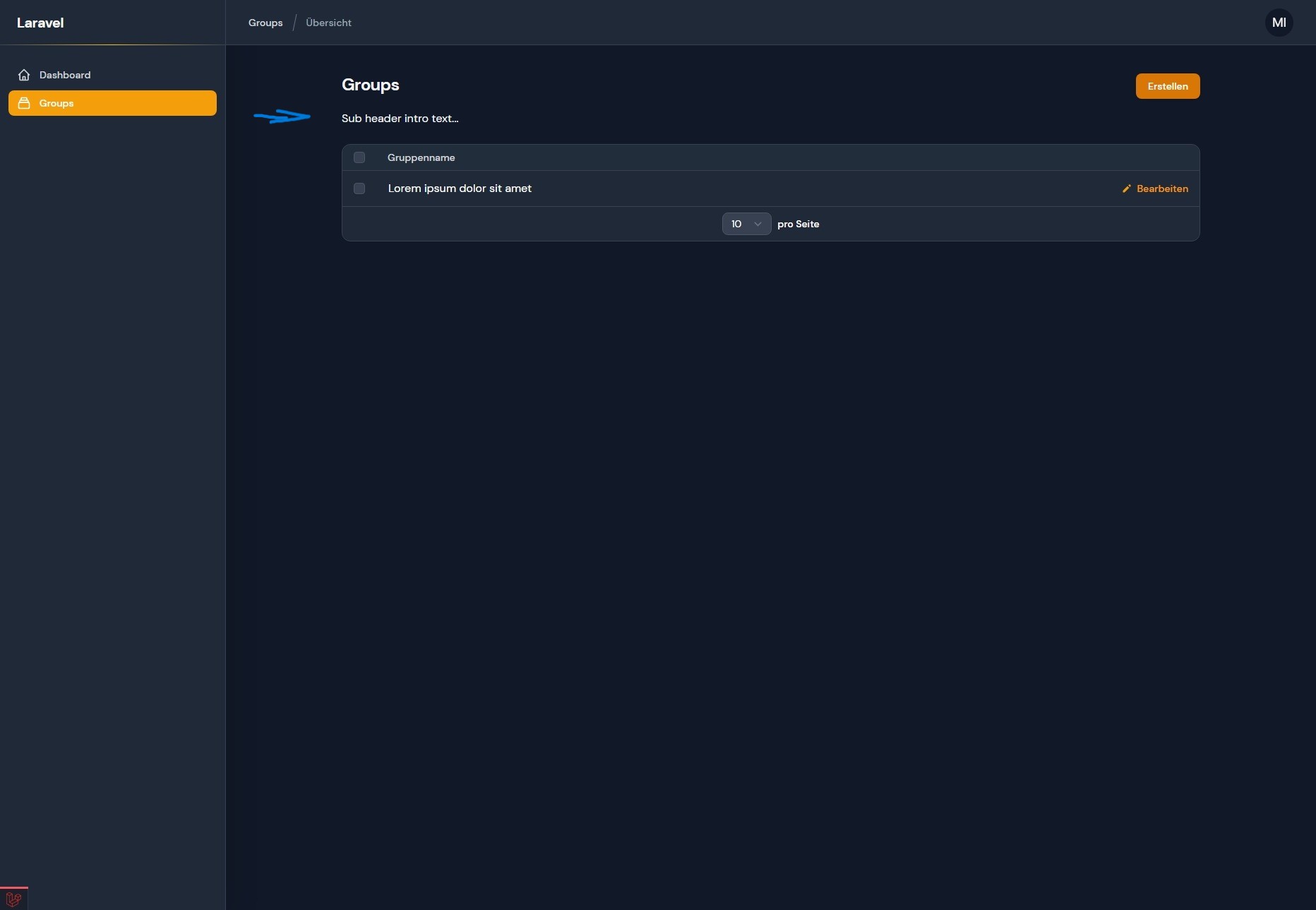Open the 10 per page dropdown
Screen dimensions: 1316x910
(746, 224)
